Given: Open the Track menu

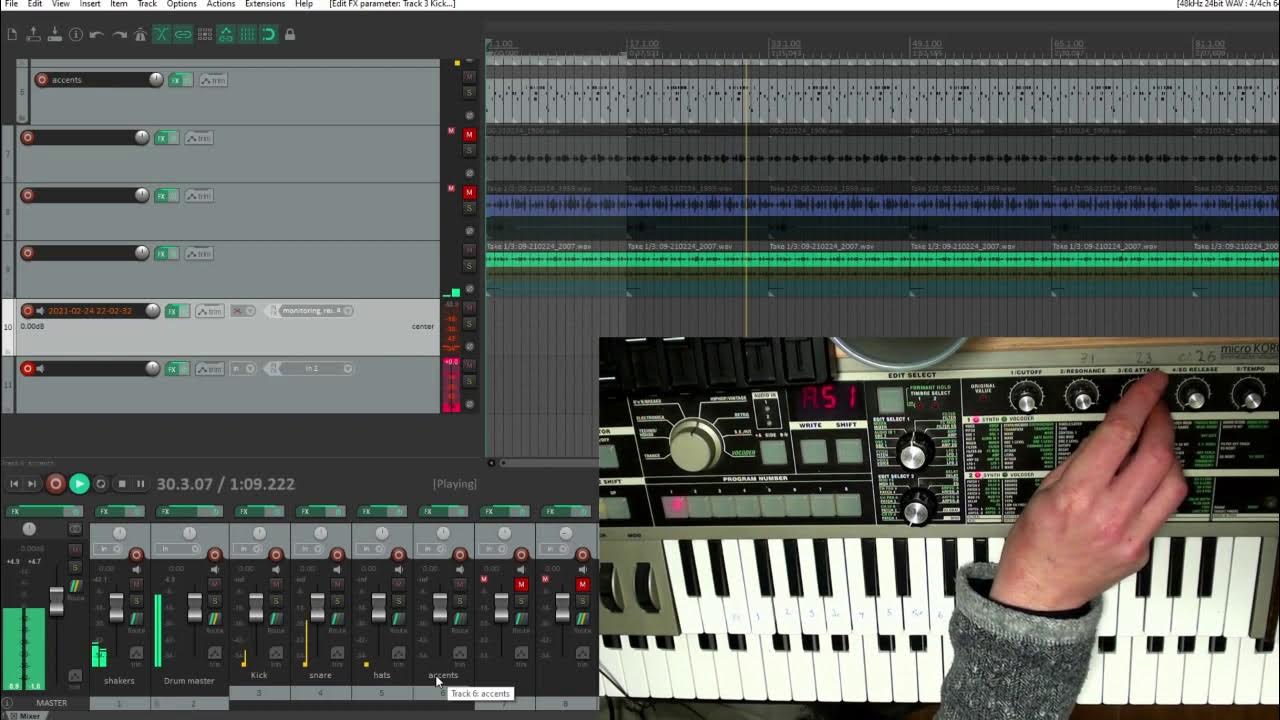Looking at the screenshot, I should click(x=147, y=4).
